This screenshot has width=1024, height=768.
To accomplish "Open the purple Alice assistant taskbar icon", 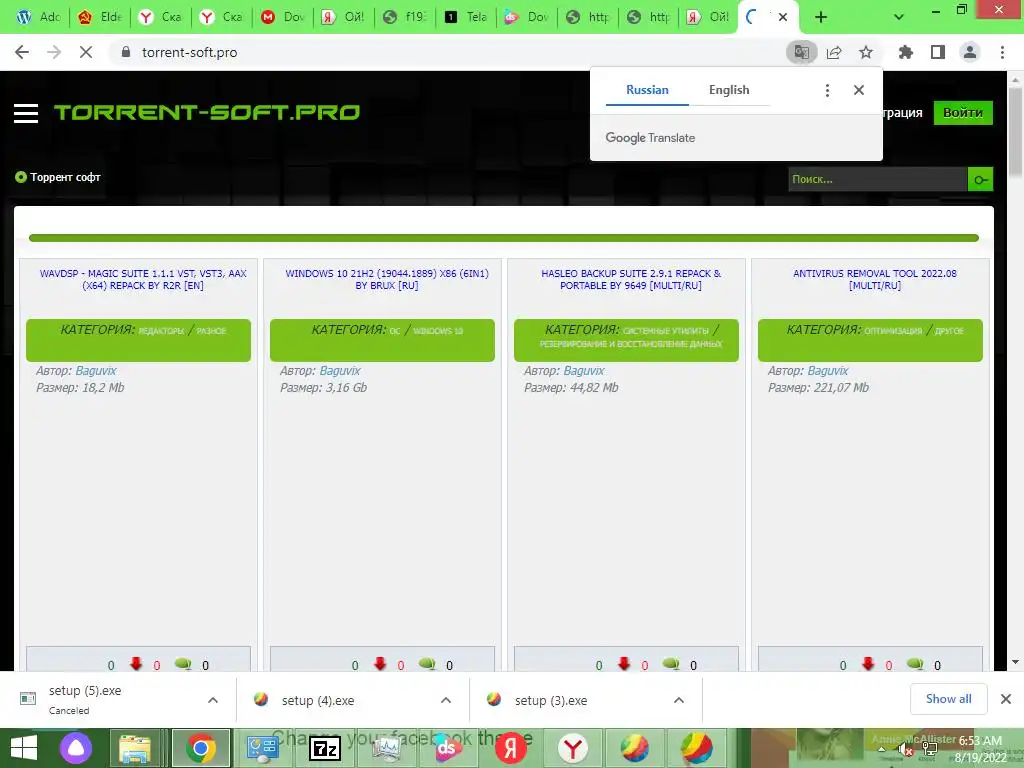I will click(76, 748).
